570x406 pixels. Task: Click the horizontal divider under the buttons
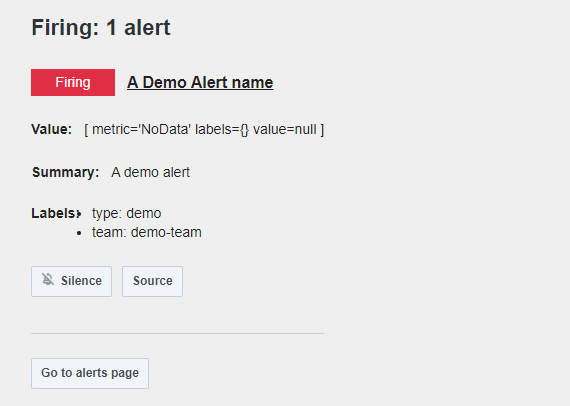click(177, 333)
